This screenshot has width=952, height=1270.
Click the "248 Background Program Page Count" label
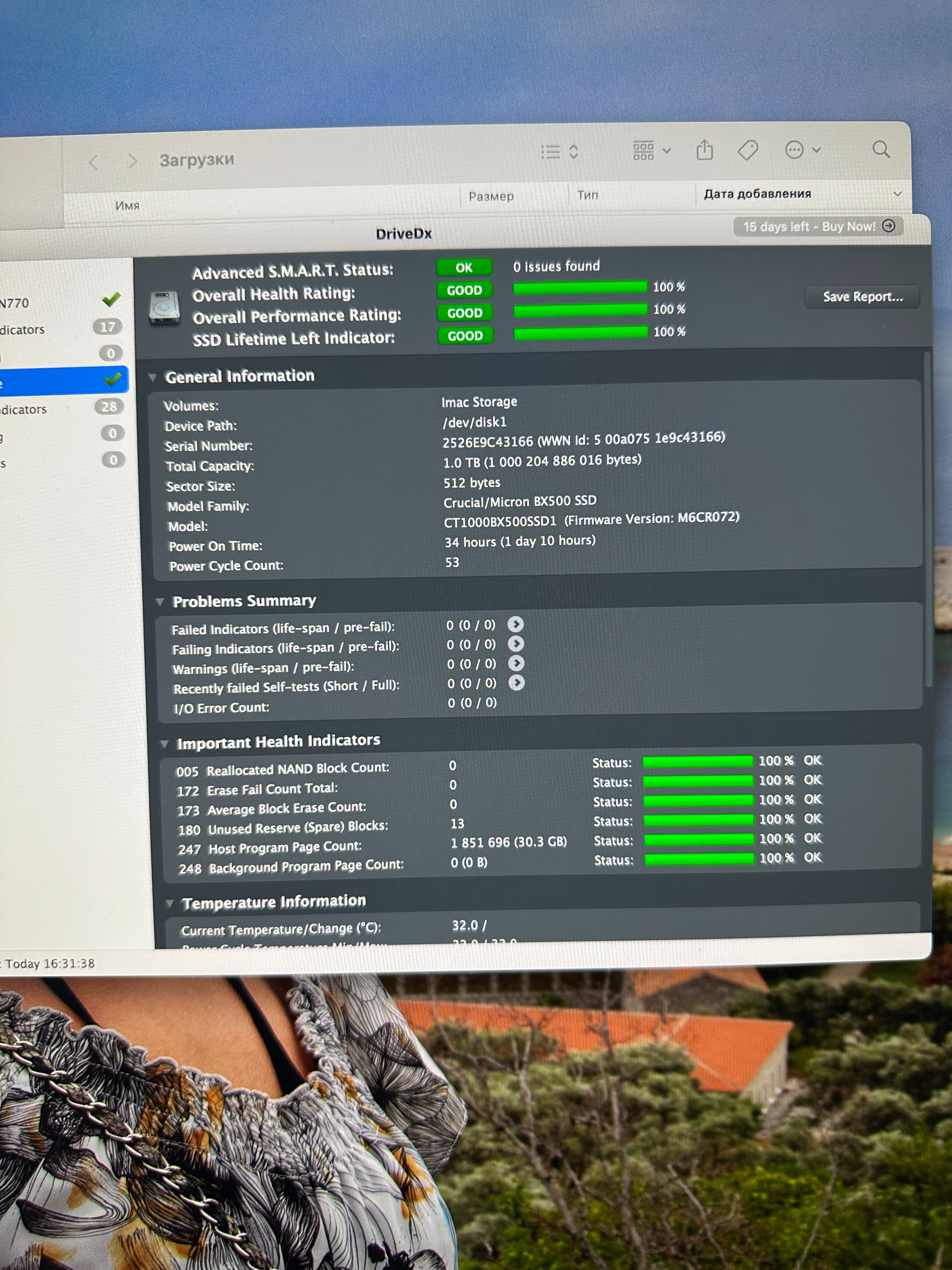tap(291, 867)
